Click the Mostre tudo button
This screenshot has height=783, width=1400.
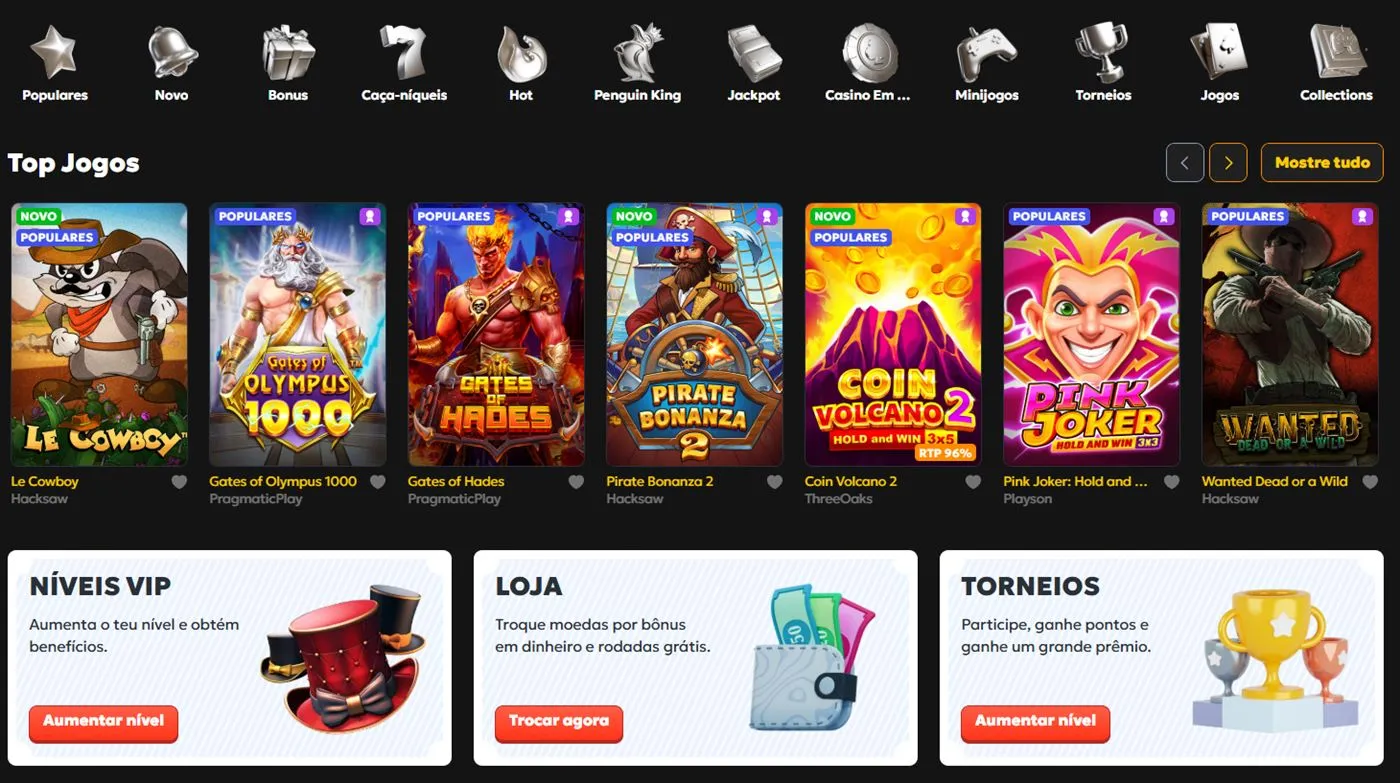[1322, 163]
